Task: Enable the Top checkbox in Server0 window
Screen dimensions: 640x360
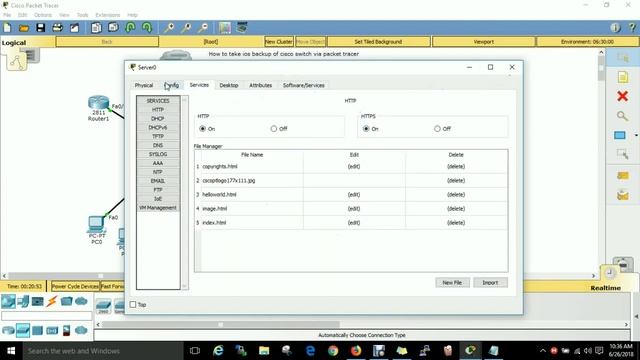Action: pyautogui.click(x=133, y=304)
